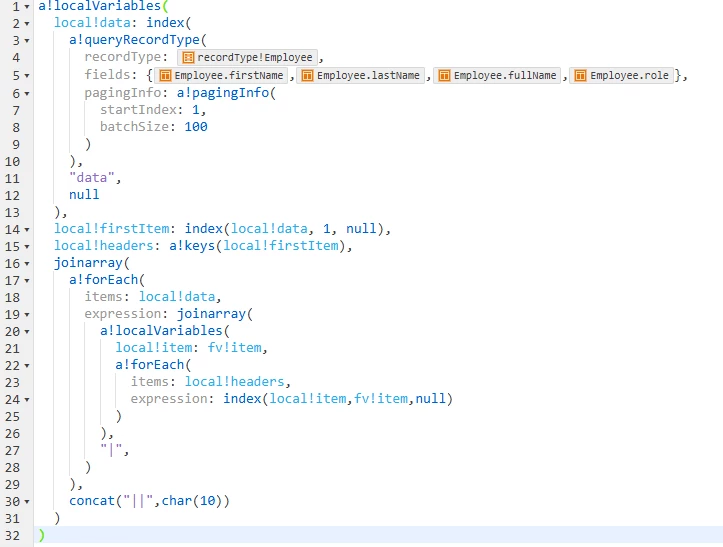This screenshot has height=547, width=723.
Task: Click the Employee.role field icon
Action: 581,75
